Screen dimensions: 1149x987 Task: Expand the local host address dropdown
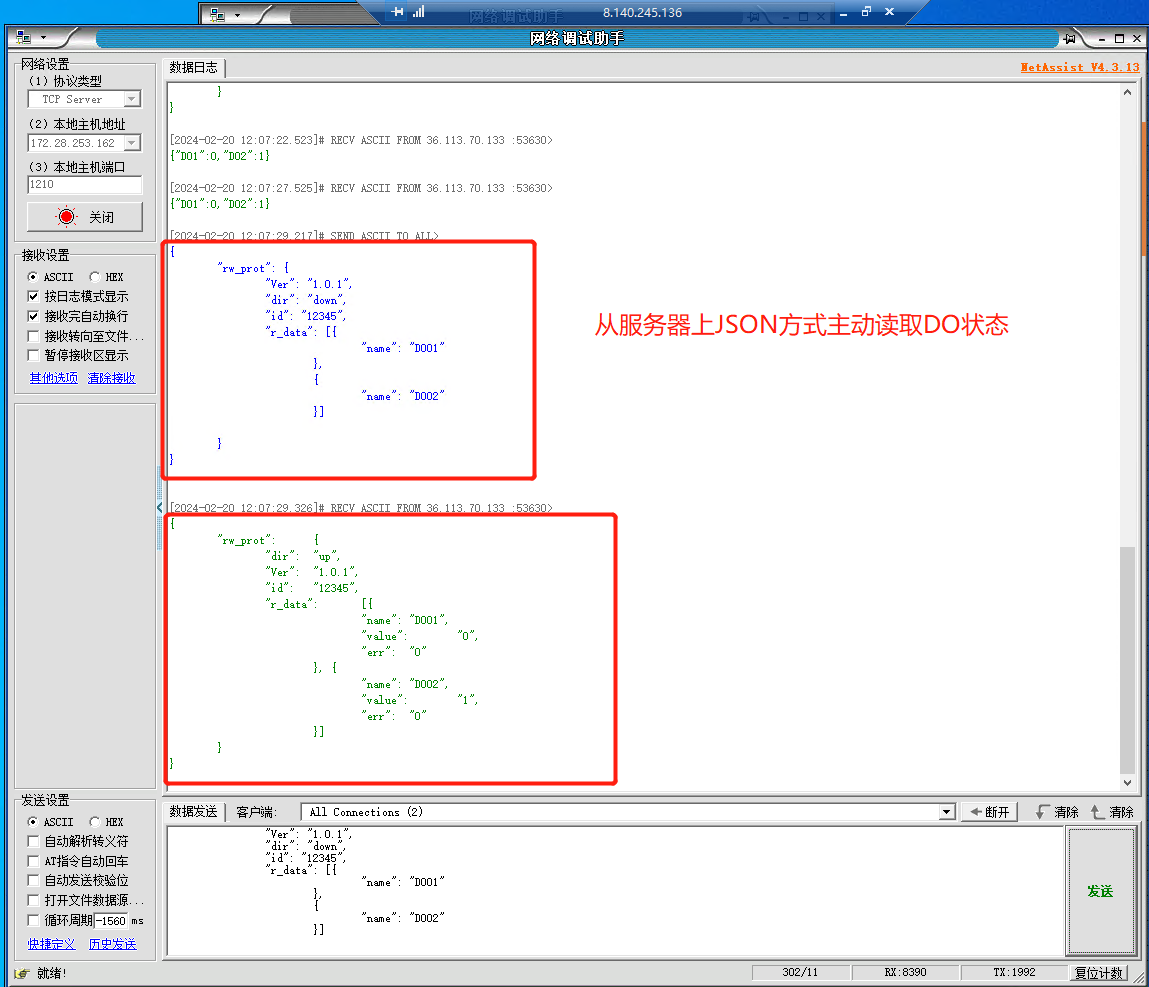131,143
